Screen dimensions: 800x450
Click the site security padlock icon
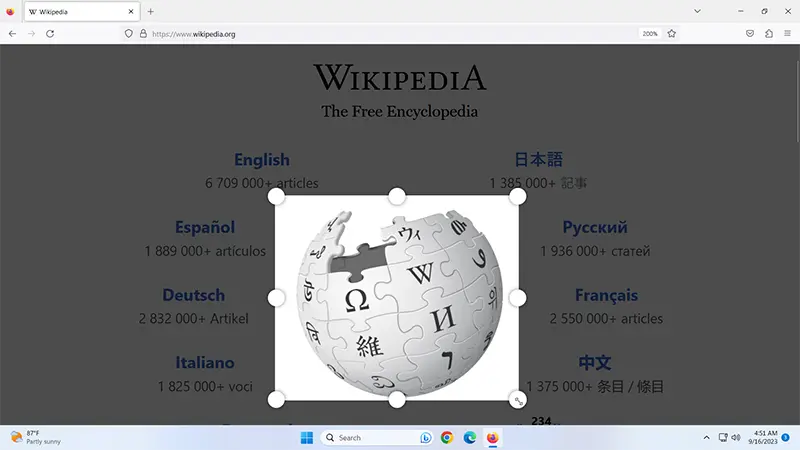click(143, 34)
